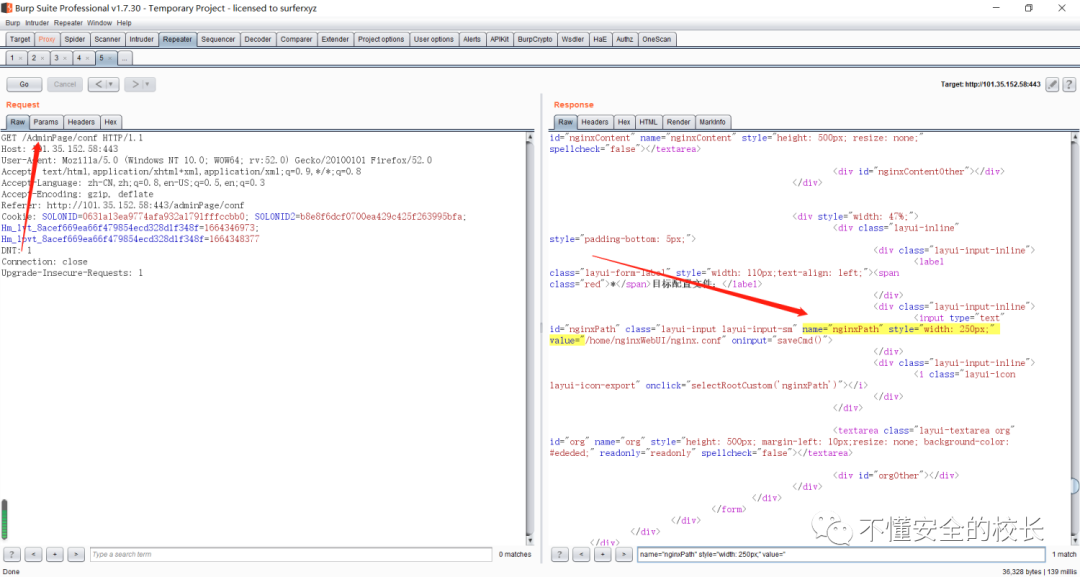Focus the request search term field
Viewport: 1080px width, 577px height.
tap(291, 554)
